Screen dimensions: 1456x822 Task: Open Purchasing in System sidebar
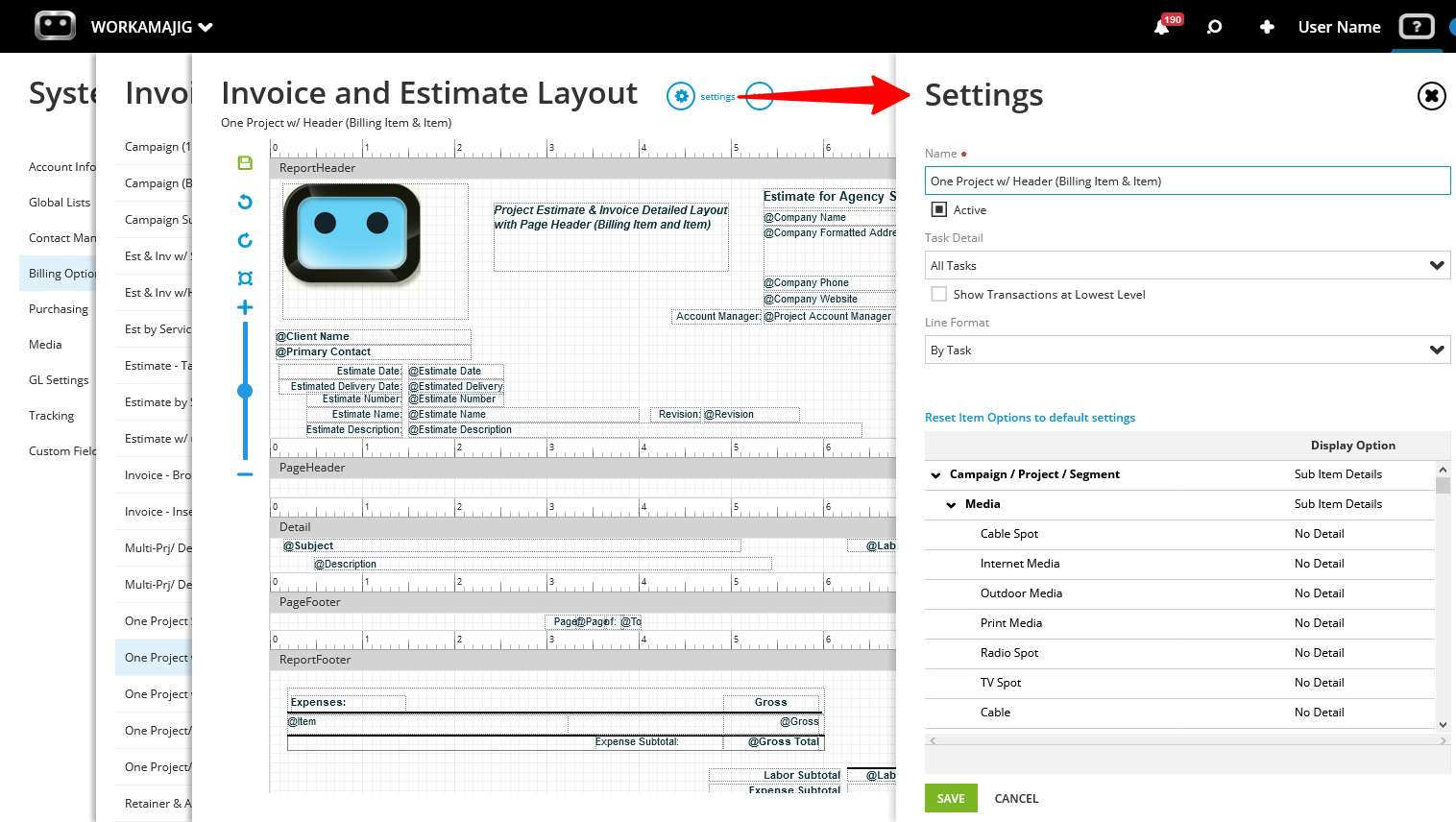point(59,309)
